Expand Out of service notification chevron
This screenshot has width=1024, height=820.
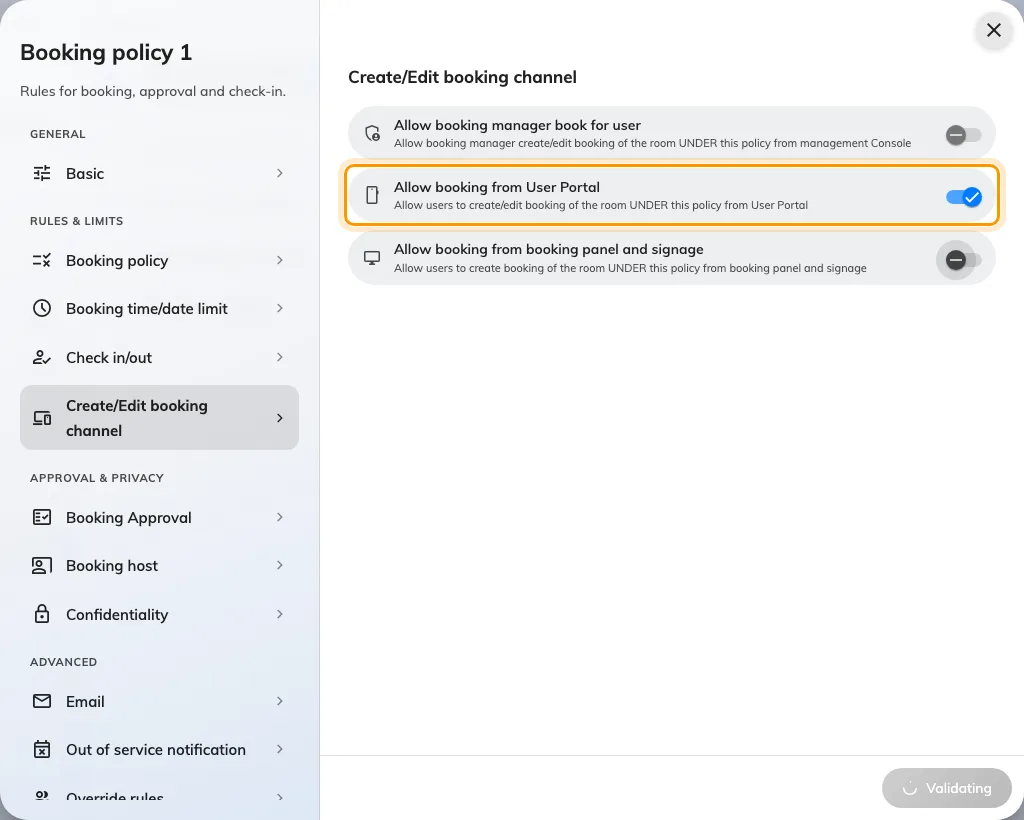pos(280,749)
